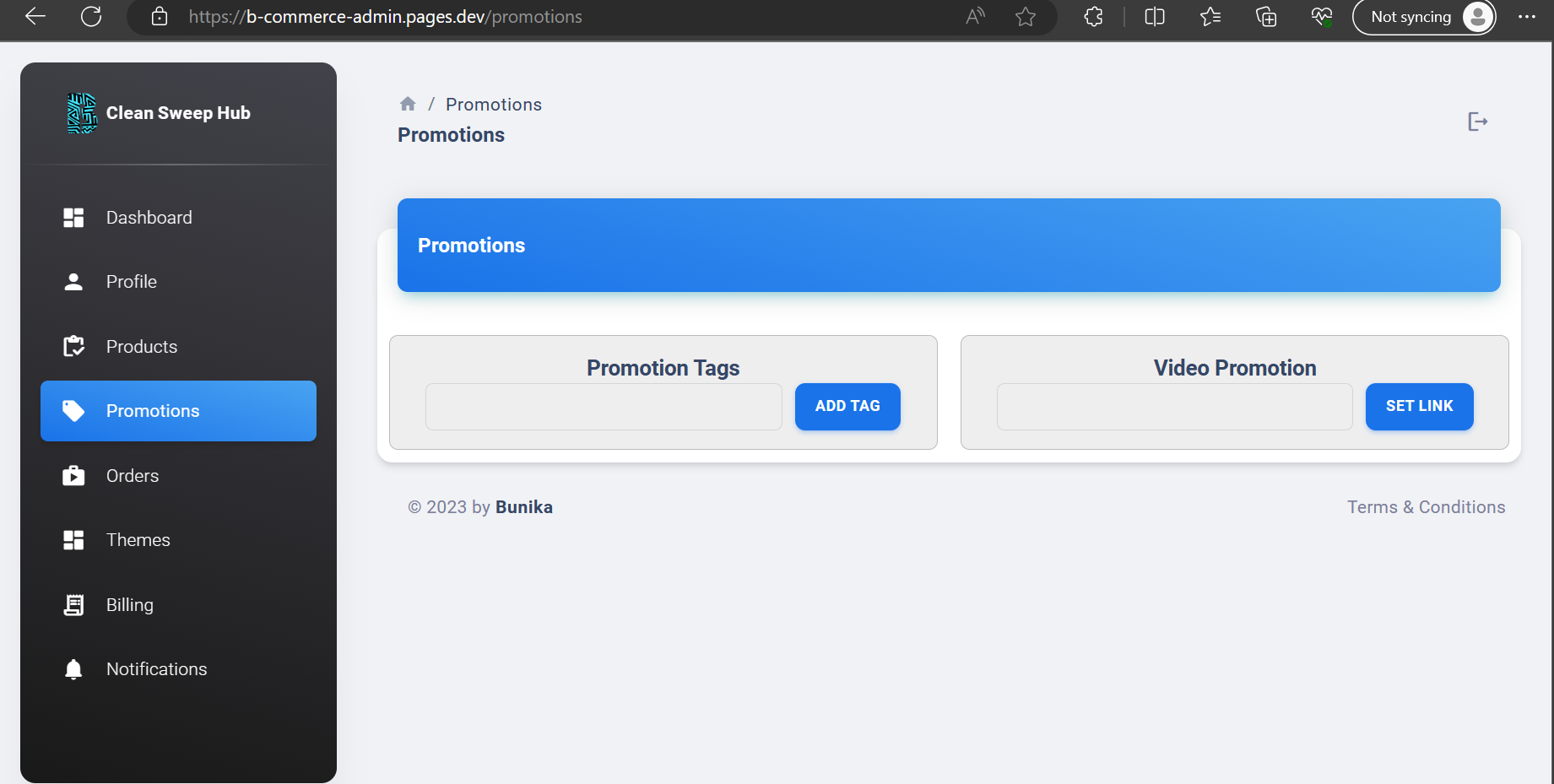Screen dimensions: 1554x784
Task: Click the Bunika footer link
Action: (523, 506)
